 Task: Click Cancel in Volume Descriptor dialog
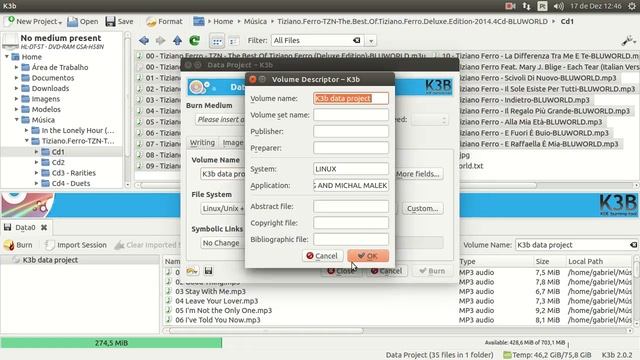tap(322, 256)
